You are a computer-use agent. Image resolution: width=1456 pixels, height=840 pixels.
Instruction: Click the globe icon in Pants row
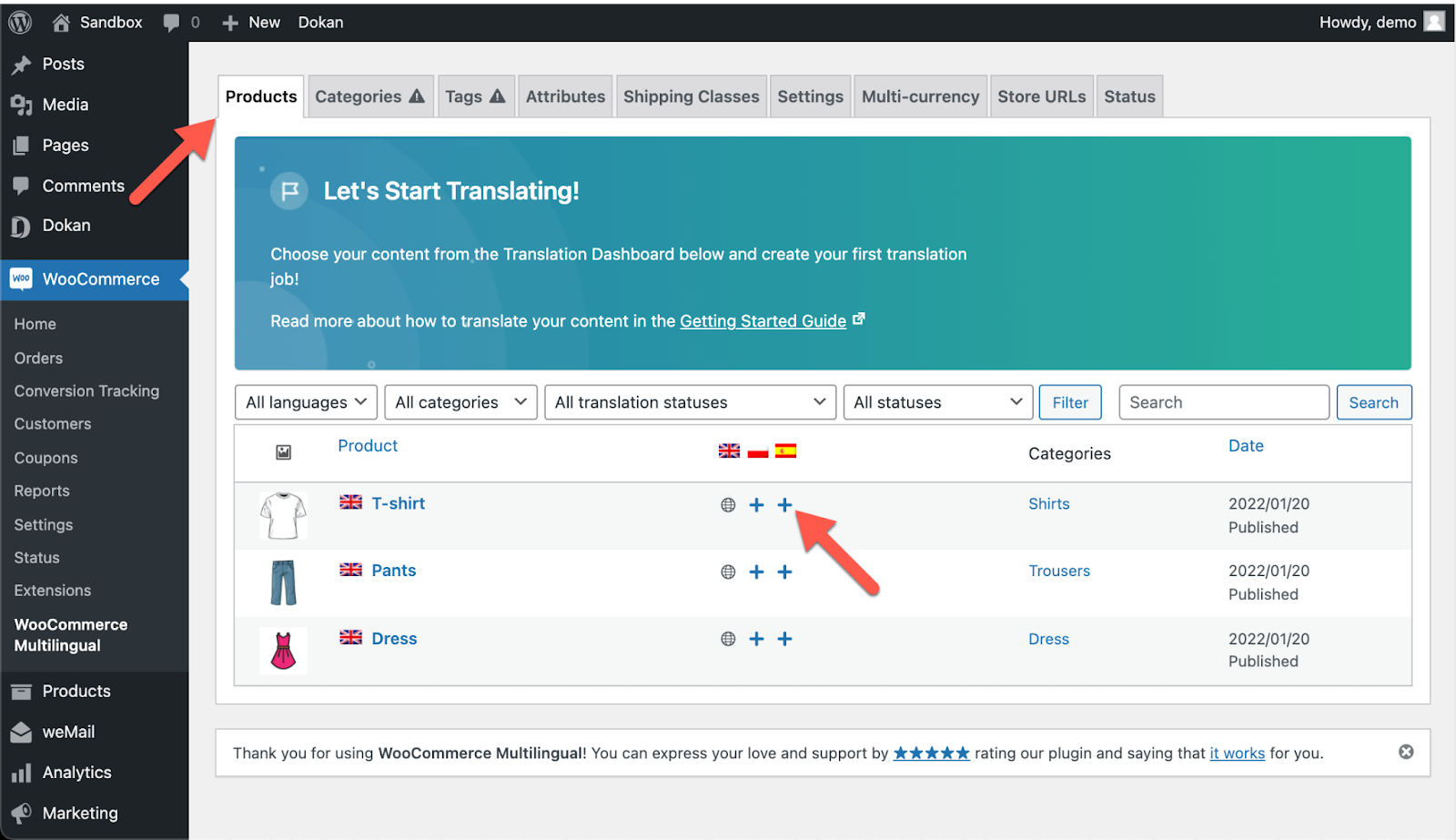728,572
